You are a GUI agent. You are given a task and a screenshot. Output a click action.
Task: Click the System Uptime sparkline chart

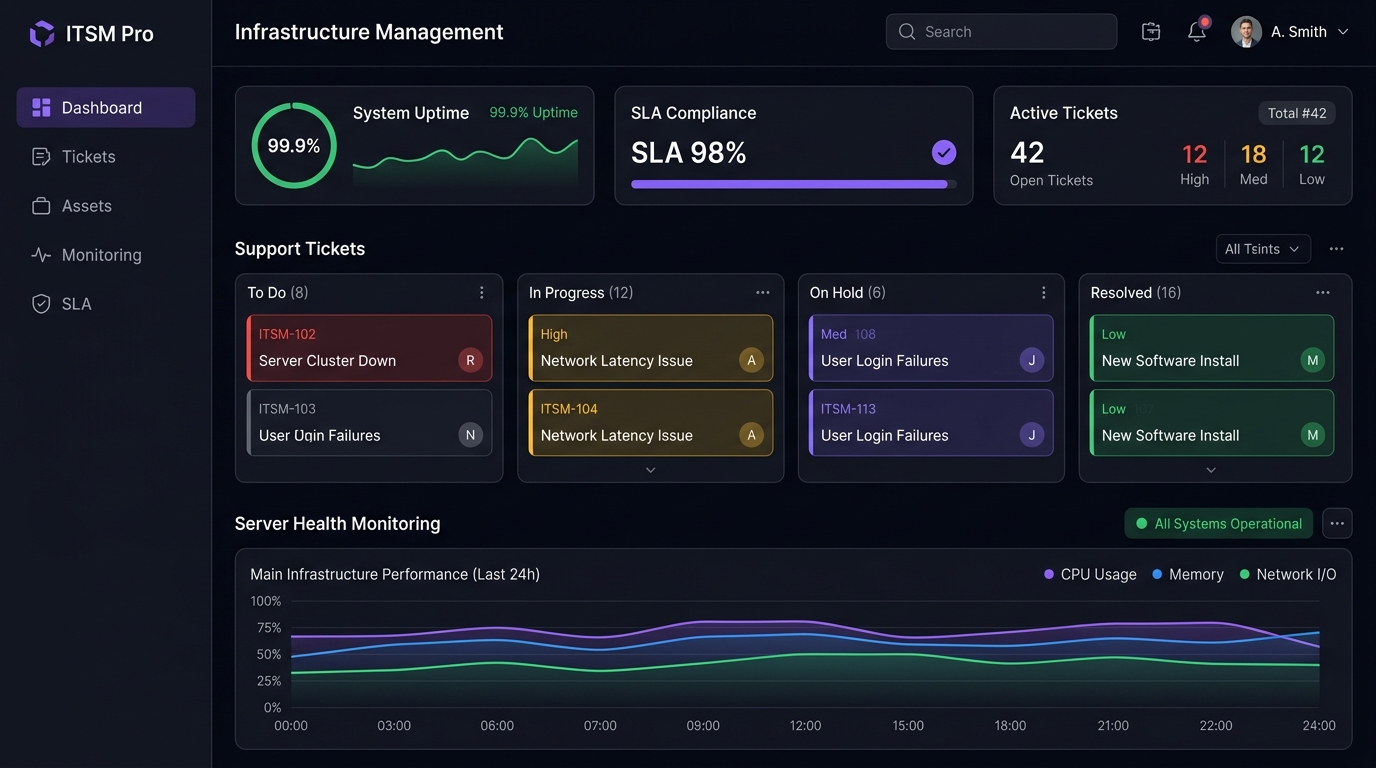pos(465,160)
